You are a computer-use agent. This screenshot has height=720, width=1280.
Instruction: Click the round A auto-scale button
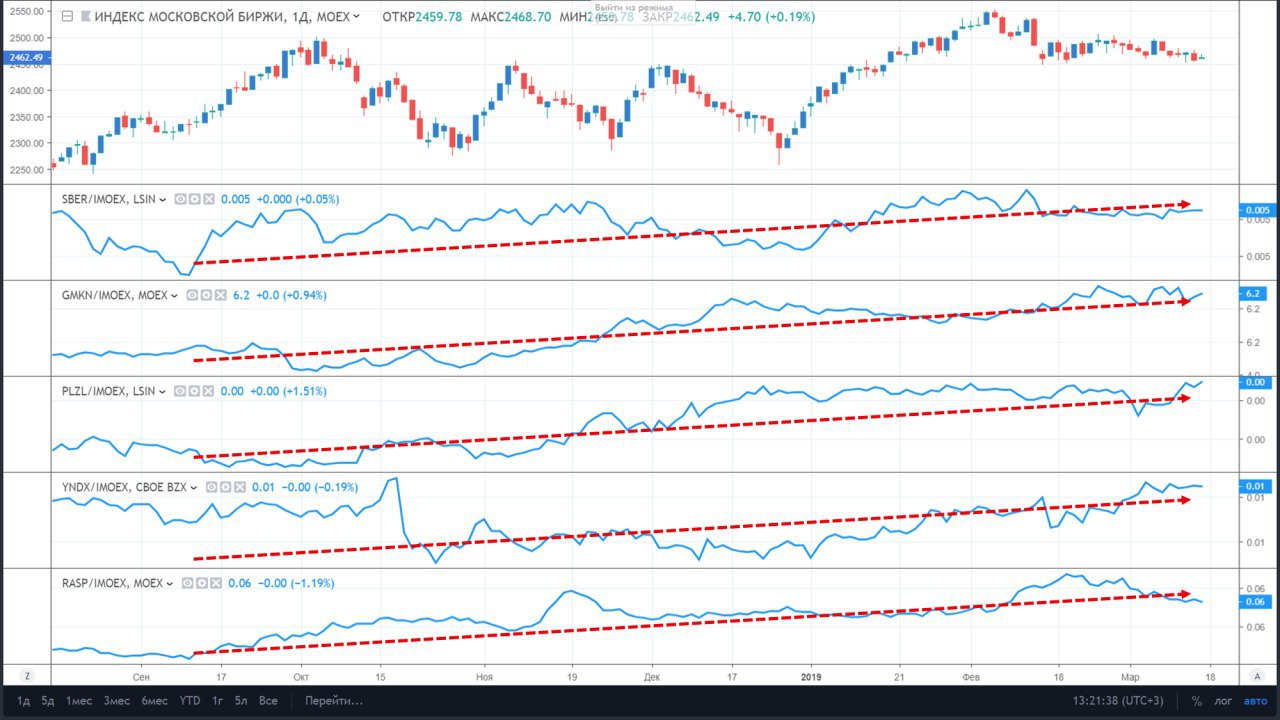(1256, 676)
